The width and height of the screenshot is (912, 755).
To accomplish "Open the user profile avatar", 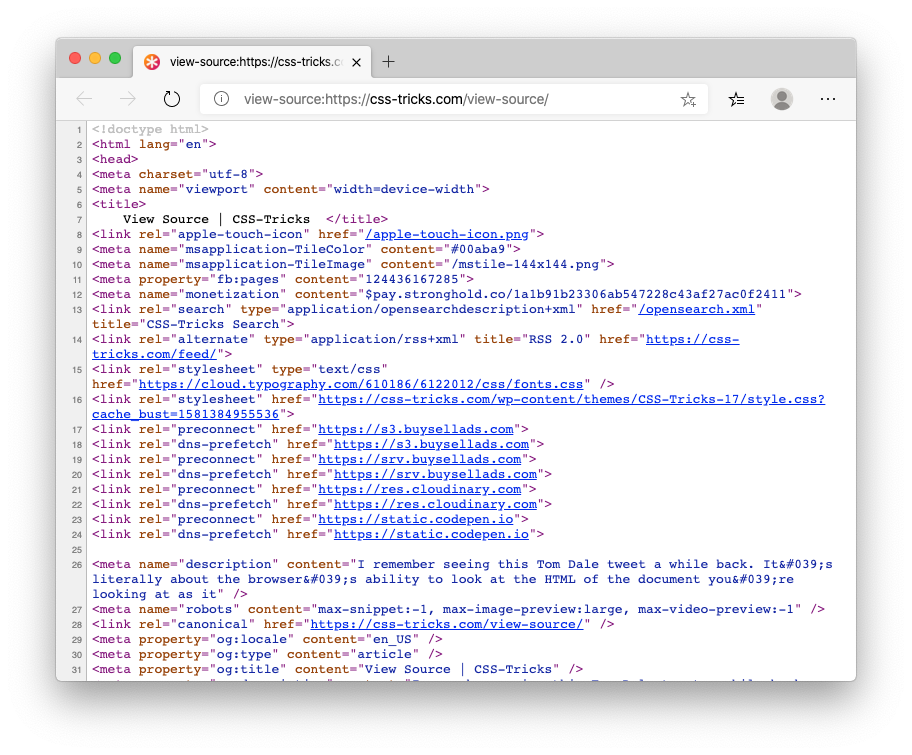I will [782, 99].
